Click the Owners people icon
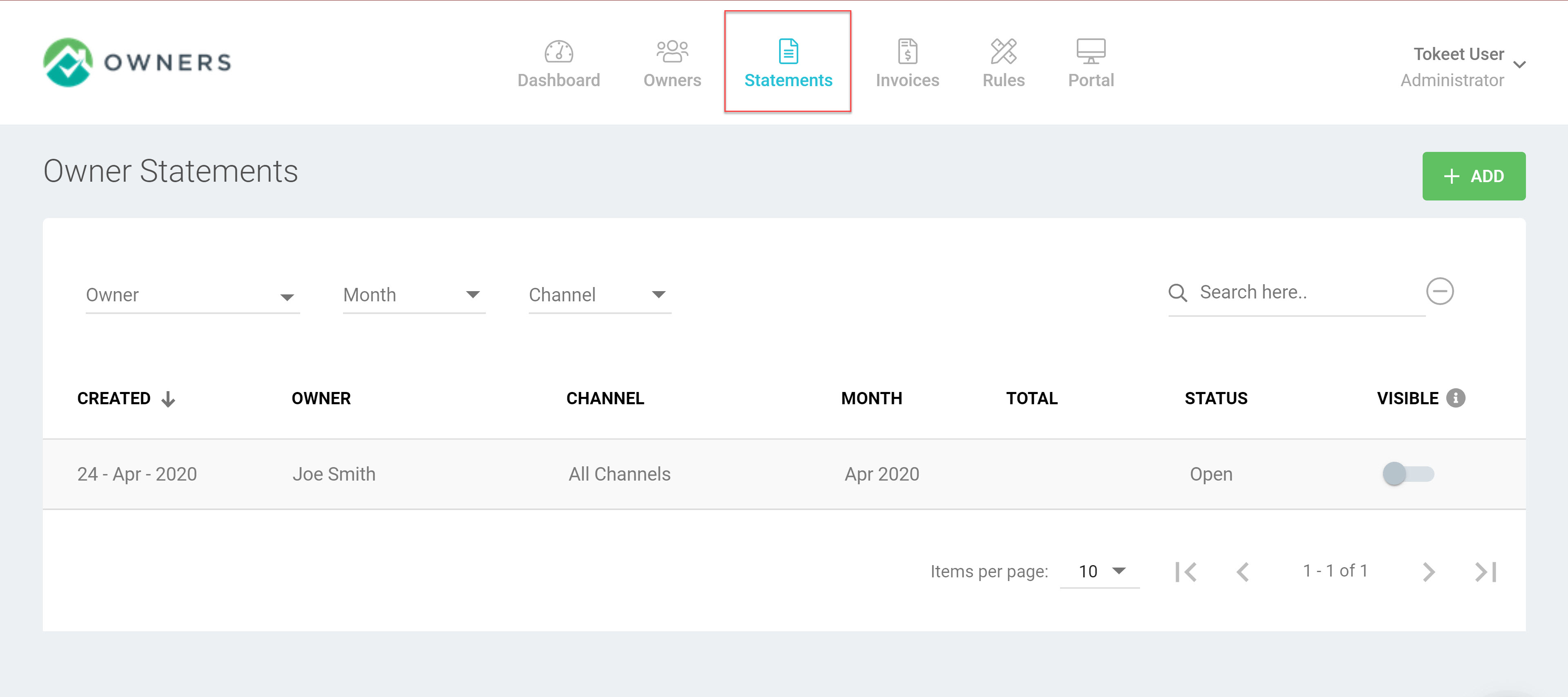This screenshot has height=697, width=1568. click(672, 52)
